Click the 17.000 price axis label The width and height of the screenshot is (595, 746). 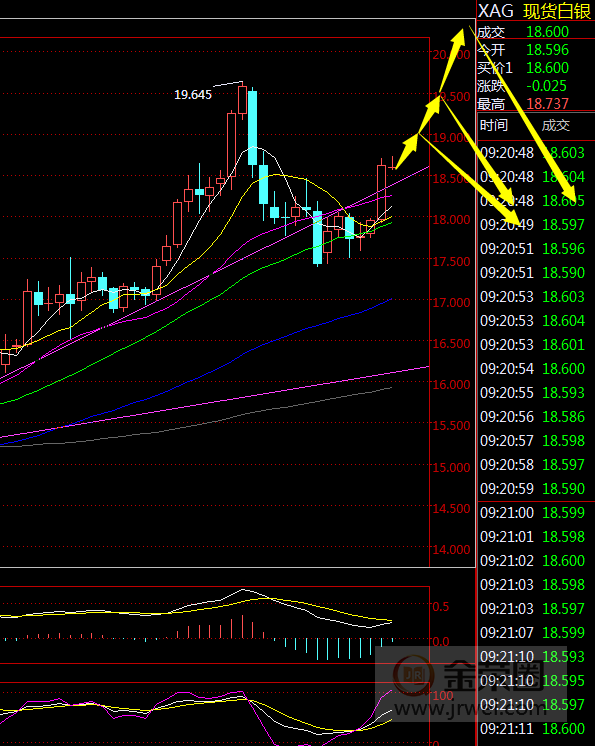coord(451,303)
